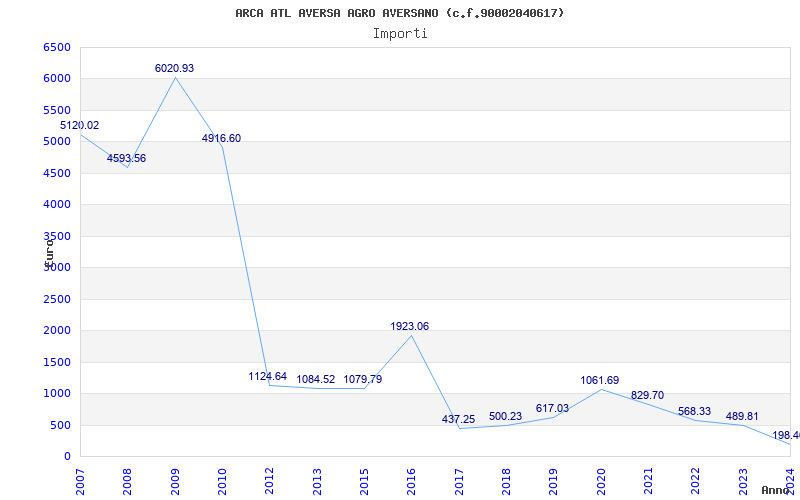Click the 5500 y-axis tick label
The width and height of the screenshot is (800, 500).
point(57,110)
